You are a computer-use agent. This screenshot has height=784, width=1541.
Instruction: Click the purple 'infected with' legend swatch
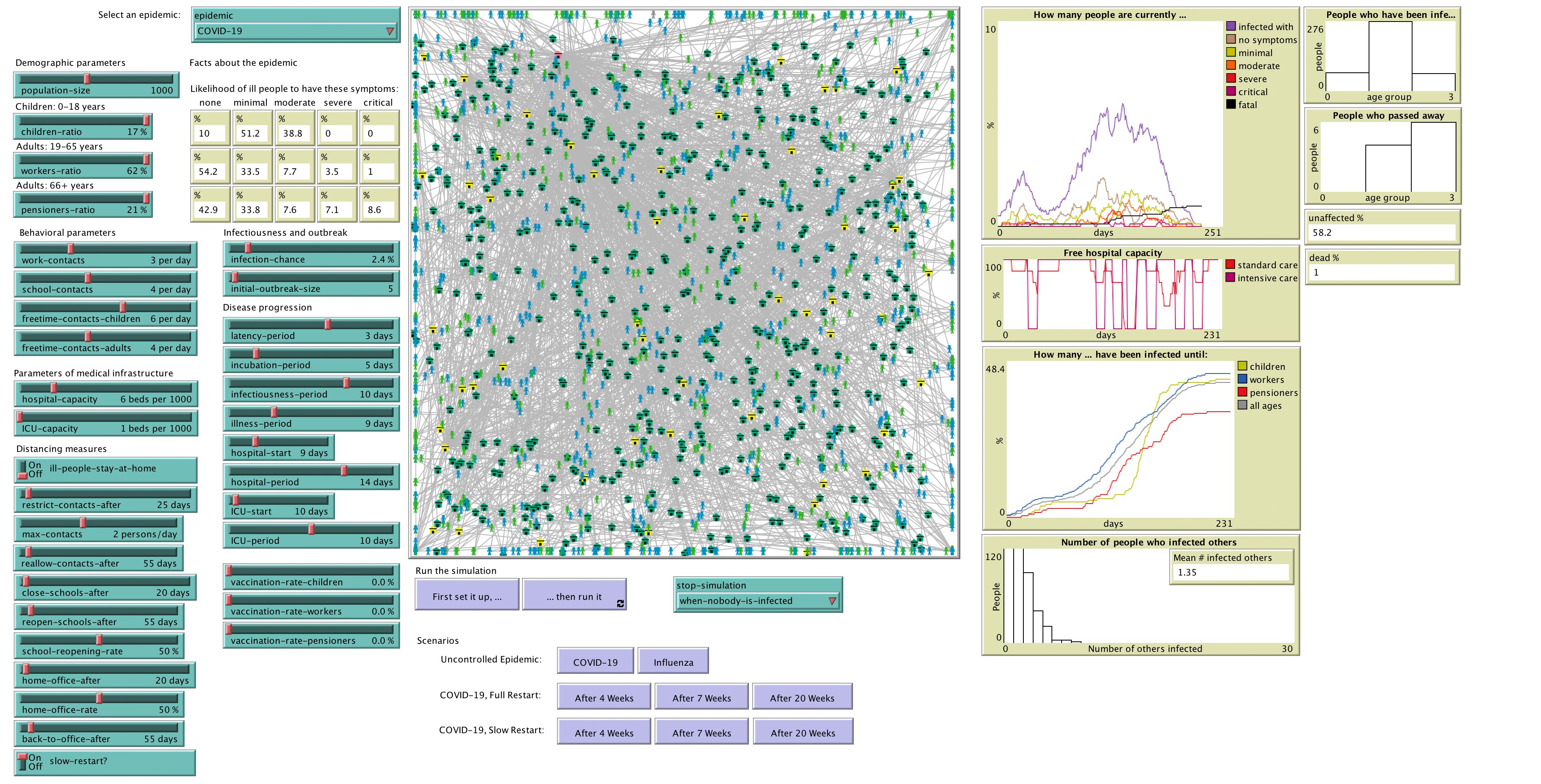click(x=1230, y=26)
